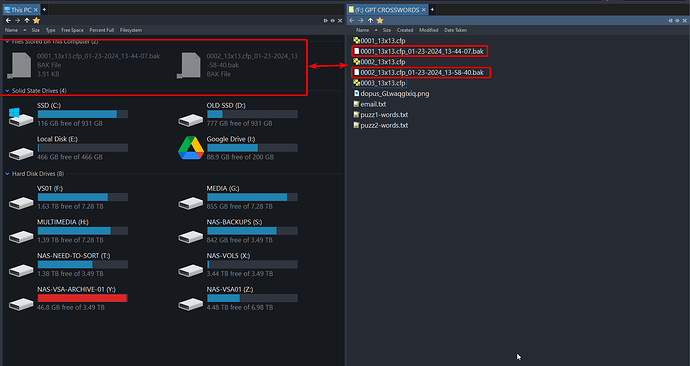
Task: Click the NAS-VSA-ARCHIVE-01 red usage bar
Action: pyautogui.click(x=82, y=298)
